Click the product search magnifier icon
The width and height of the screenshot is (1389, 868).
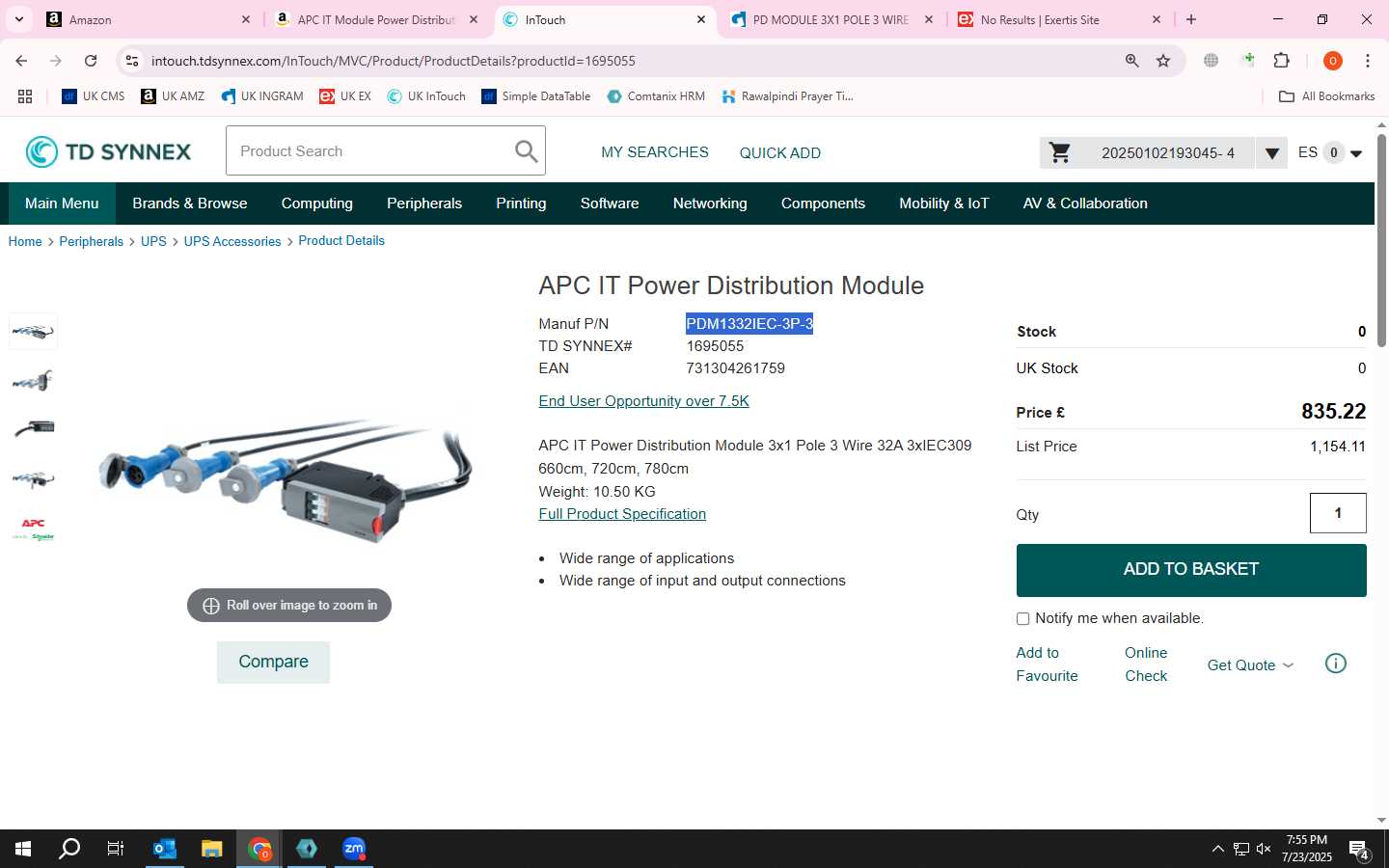coord(526,151)
